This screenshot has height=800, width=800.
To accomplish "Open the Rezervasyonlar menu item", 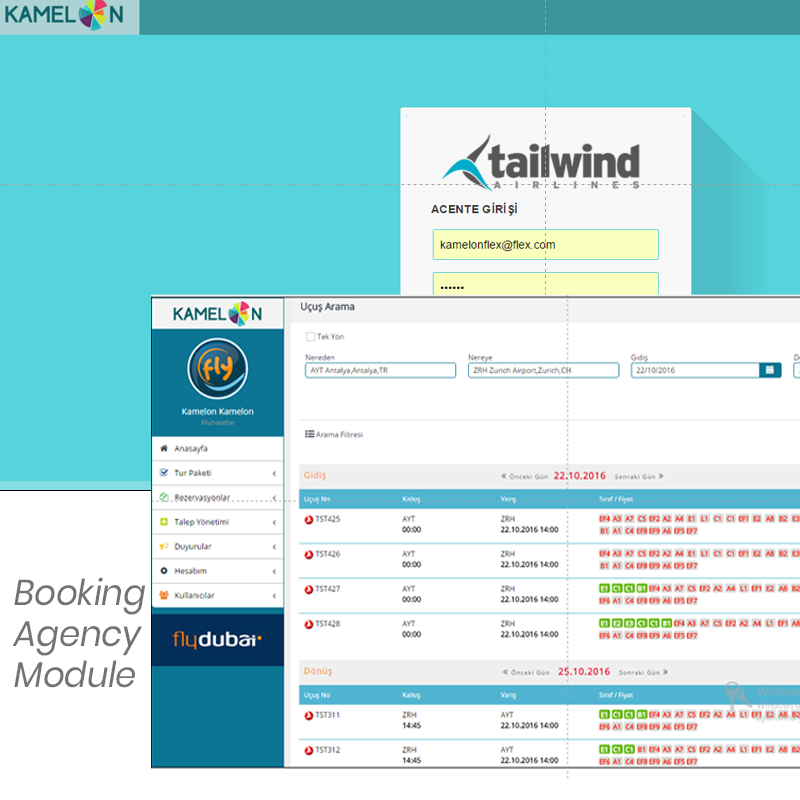I will click(217, 497).
